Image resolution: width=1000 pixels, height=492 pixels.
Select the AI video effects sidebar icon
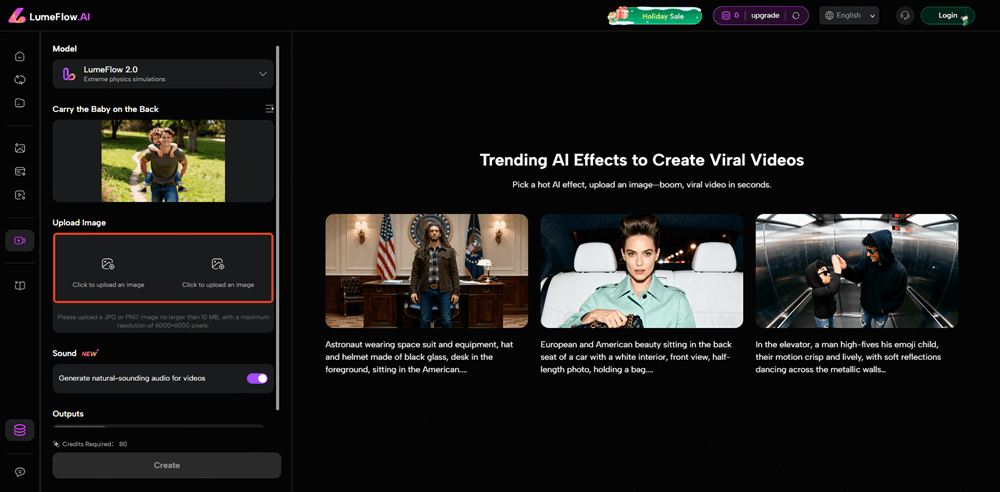click(20, 240)
